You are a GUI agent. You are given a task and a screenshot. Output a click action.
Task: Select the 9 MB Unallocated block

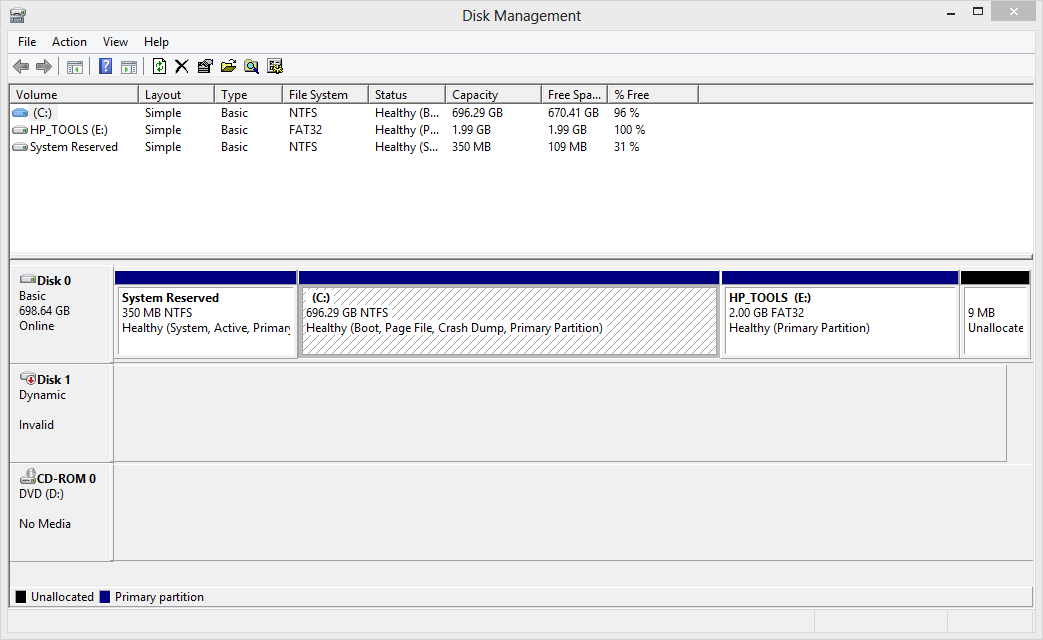click(996, 314)
